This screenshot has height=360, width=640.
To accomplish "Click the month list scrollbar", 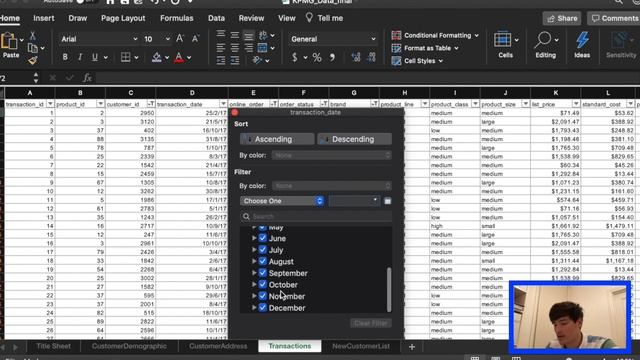I will tap(389, 289).
